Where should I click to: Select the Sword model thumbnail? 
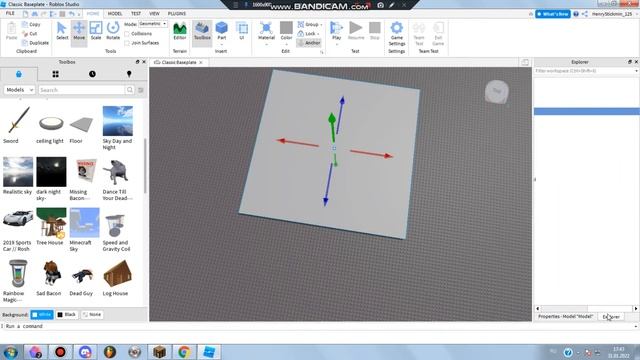click(18, 120)
